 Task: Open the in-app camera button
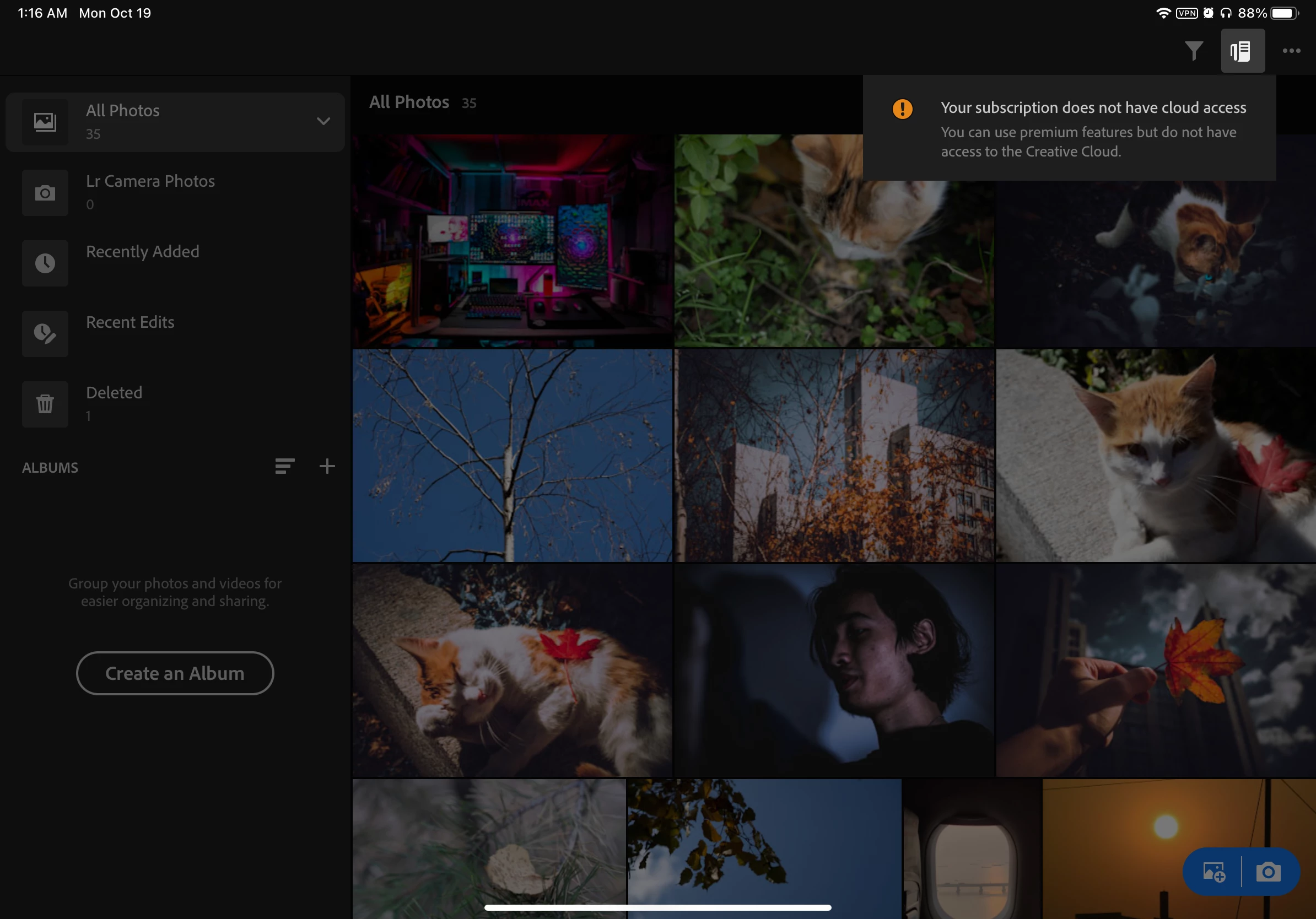[1268, 872]
